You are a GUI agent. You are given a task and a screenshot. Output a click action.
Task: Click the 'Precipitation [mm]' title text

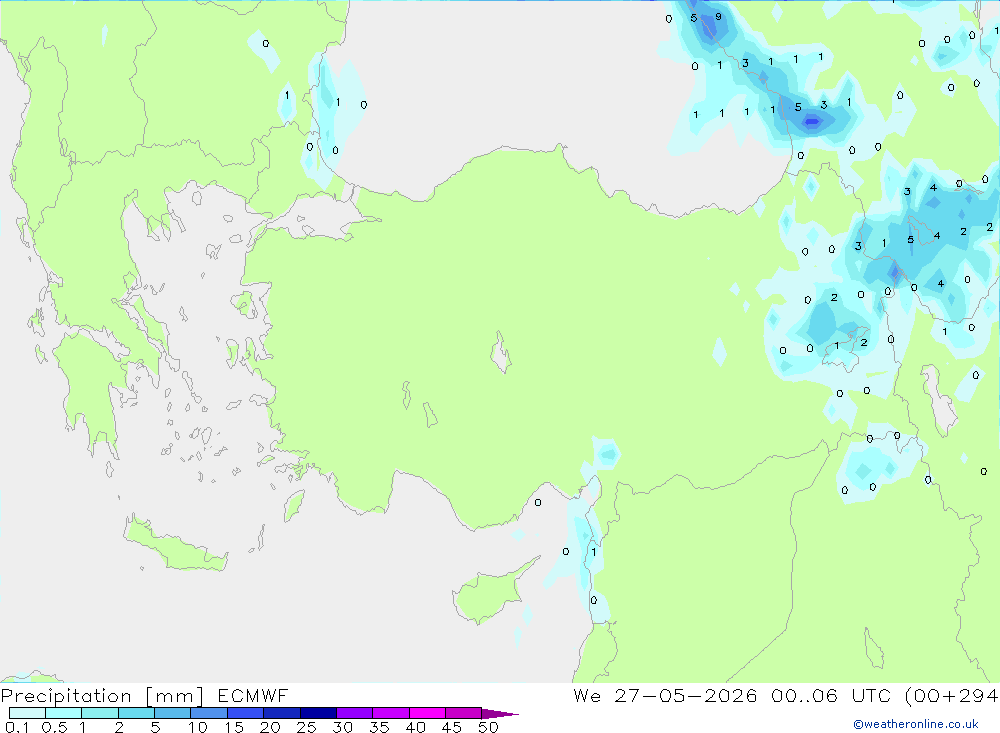tap(103, 696)
